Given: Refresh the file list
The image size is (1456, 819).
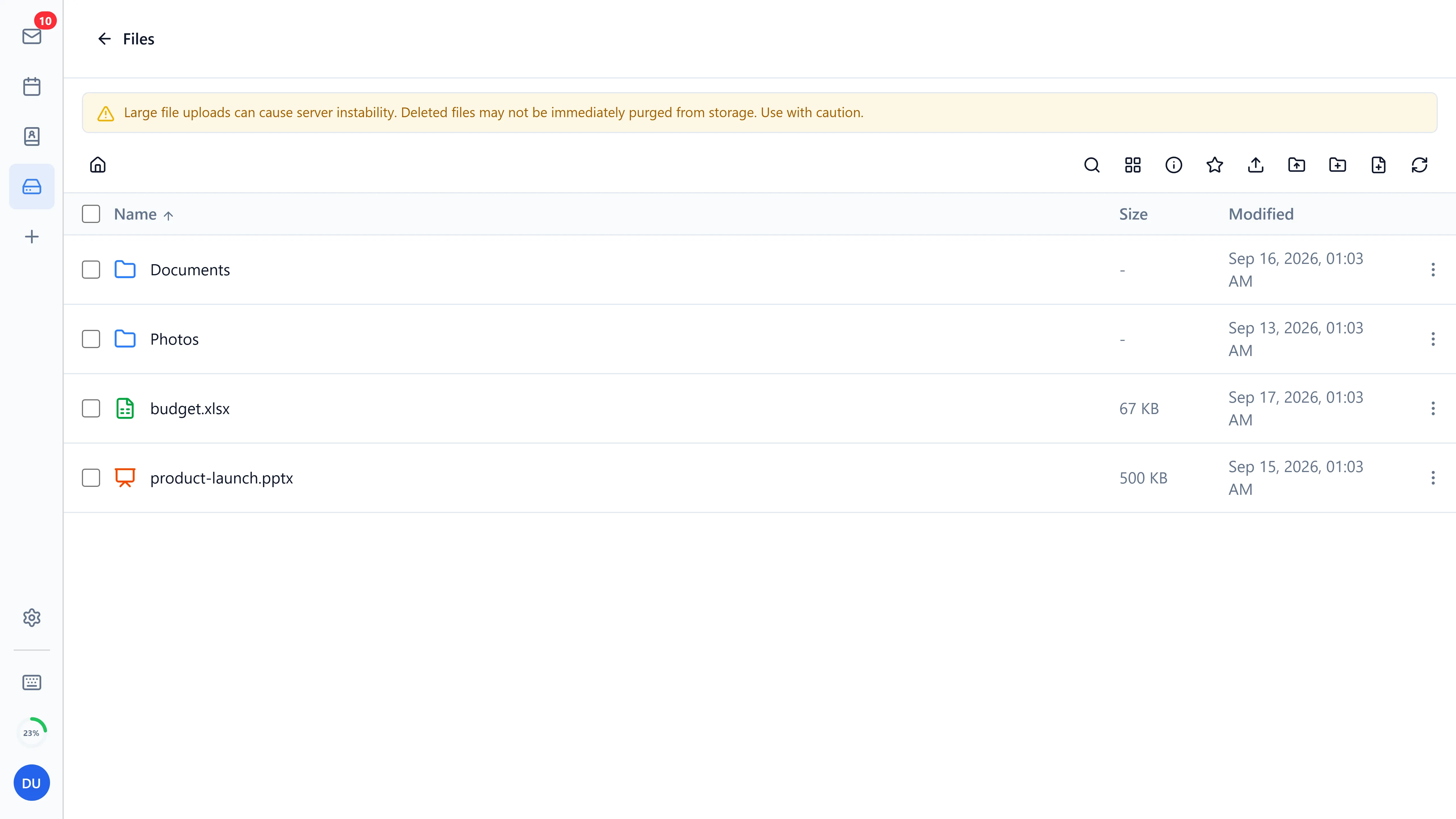Looking at the screenshot, I should pyautogui.click(x=1419, y=164).
